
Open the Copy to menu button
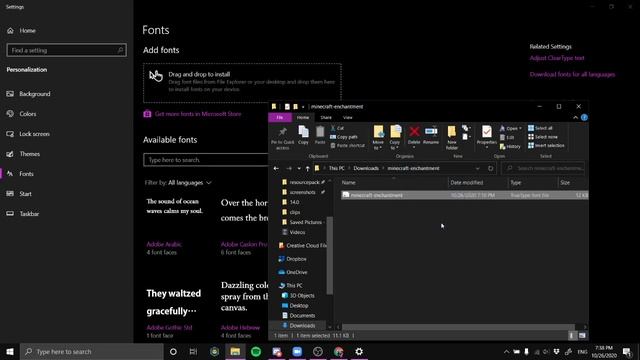click(395, 138)
